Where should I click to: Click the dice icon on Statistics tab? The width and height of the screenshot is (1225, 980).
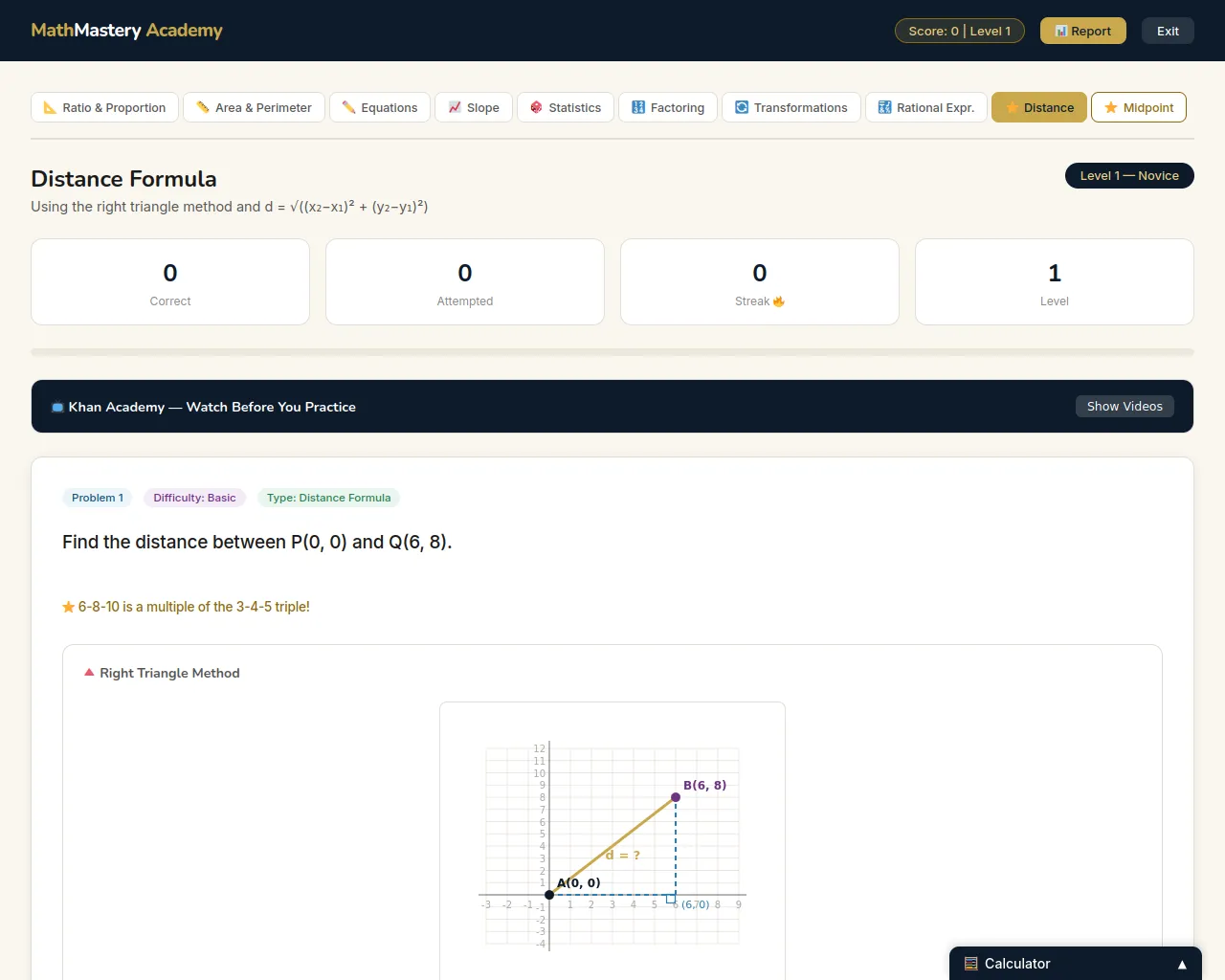(536, 107)
